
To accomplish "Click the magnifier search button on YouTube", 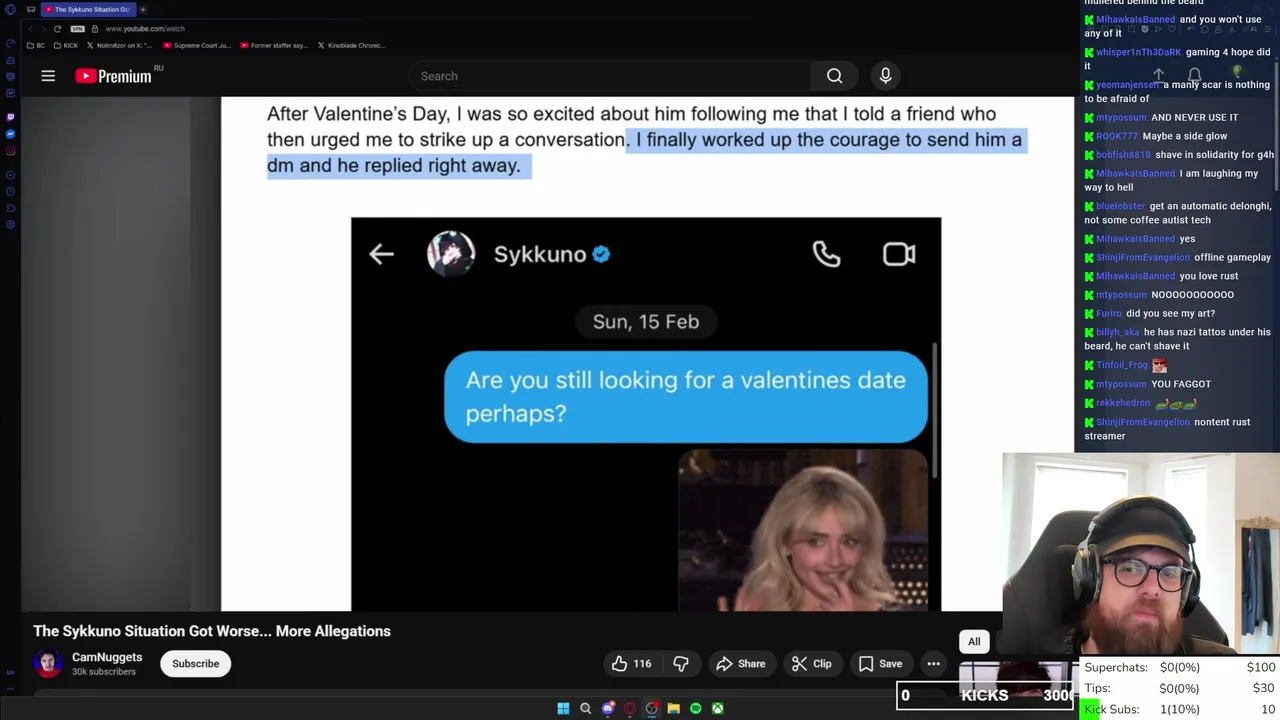I will pyautogui.click(x=834, y=76).
